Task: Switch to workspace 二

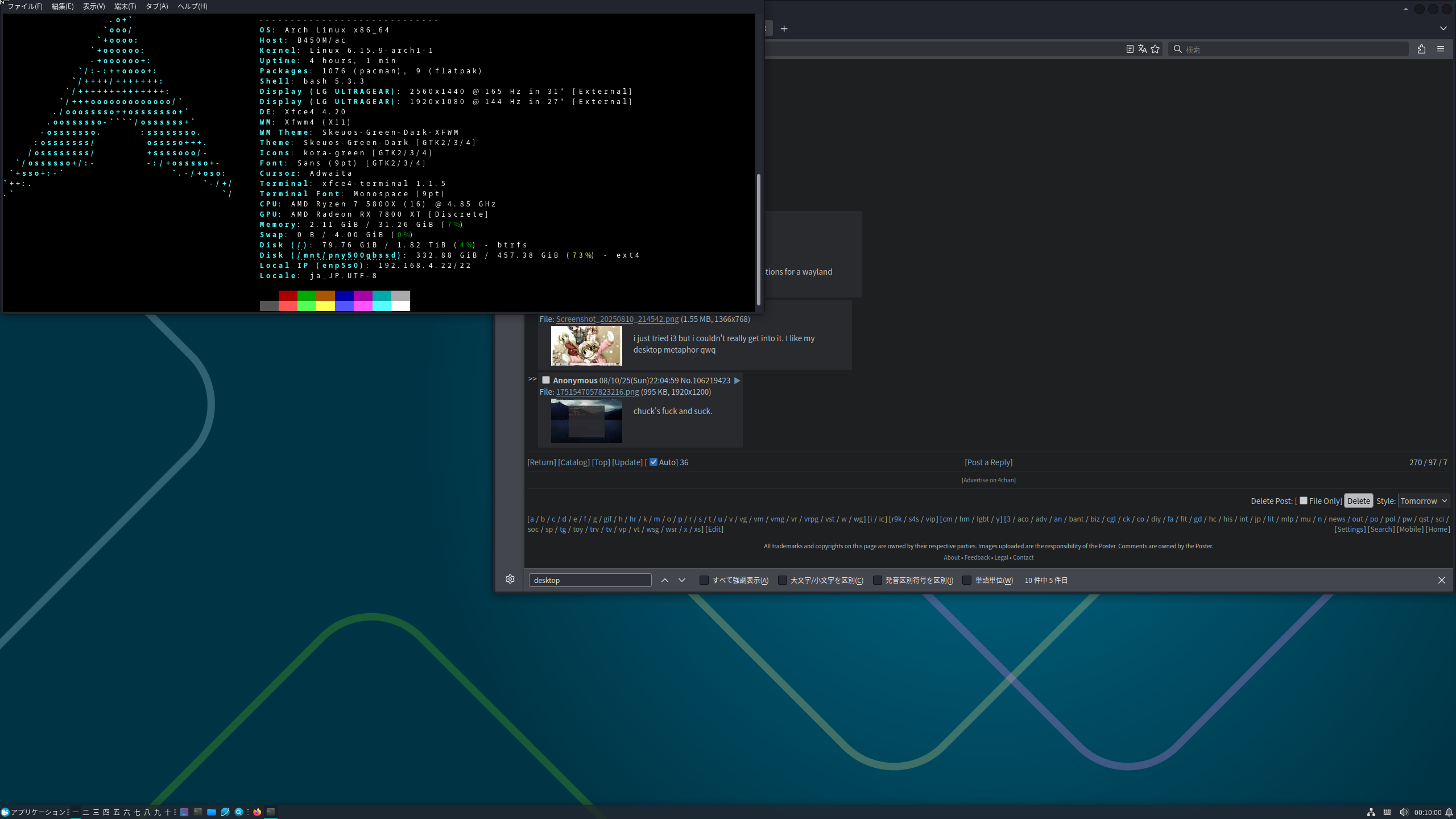Action: 86,812
